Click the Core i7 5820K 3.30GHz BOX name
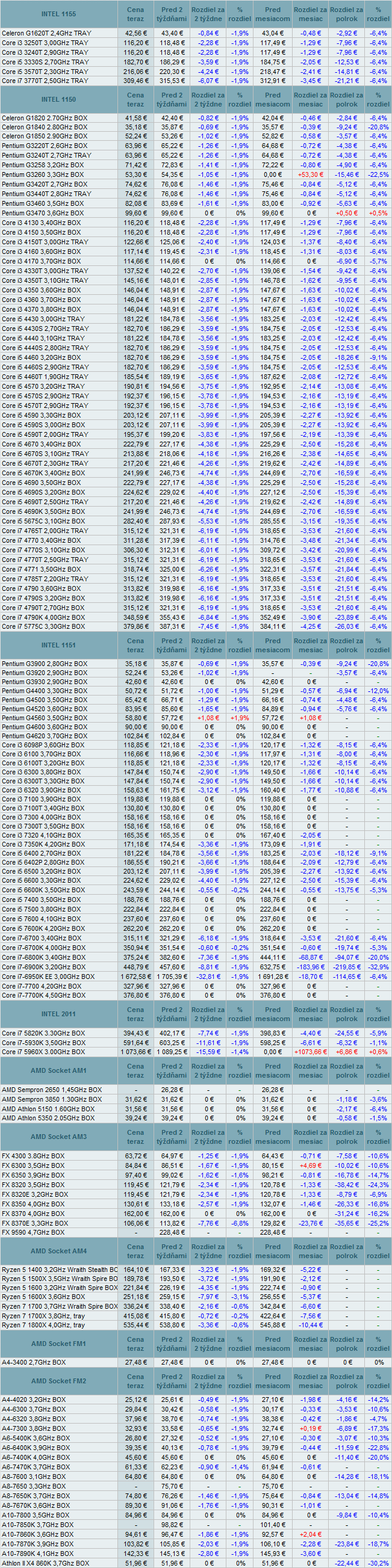This screenshot has height=1568, width=392. pyautogui.click(x=44, y=1033)
